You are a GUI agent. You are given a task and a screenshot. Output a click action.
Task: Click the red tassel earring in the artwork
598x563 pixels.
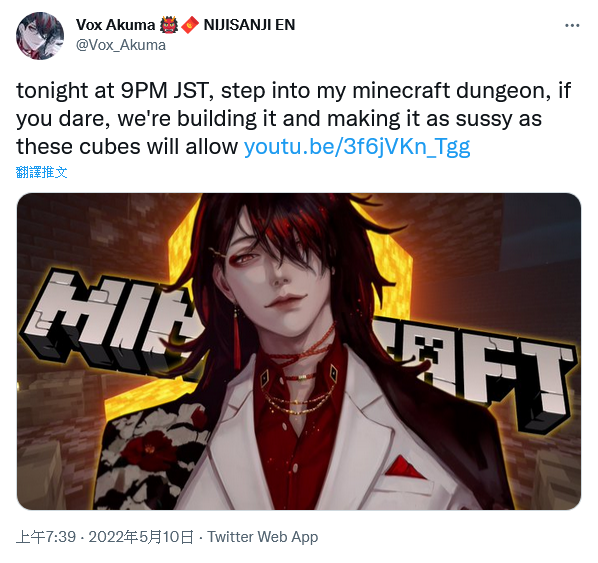tap(236, 336)
